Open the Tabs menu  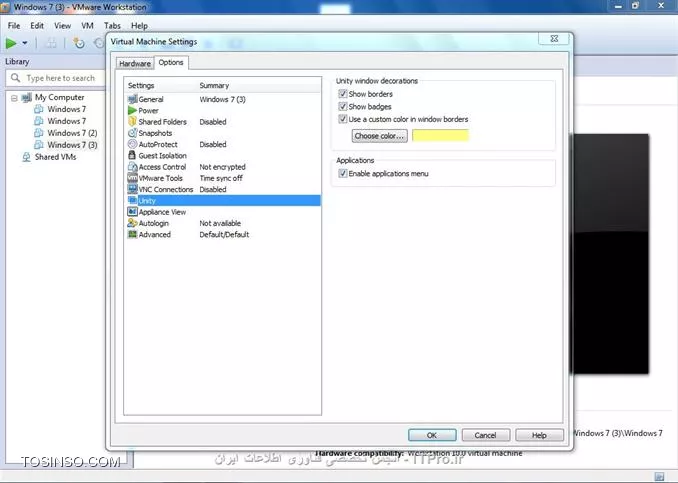(112, 26)
